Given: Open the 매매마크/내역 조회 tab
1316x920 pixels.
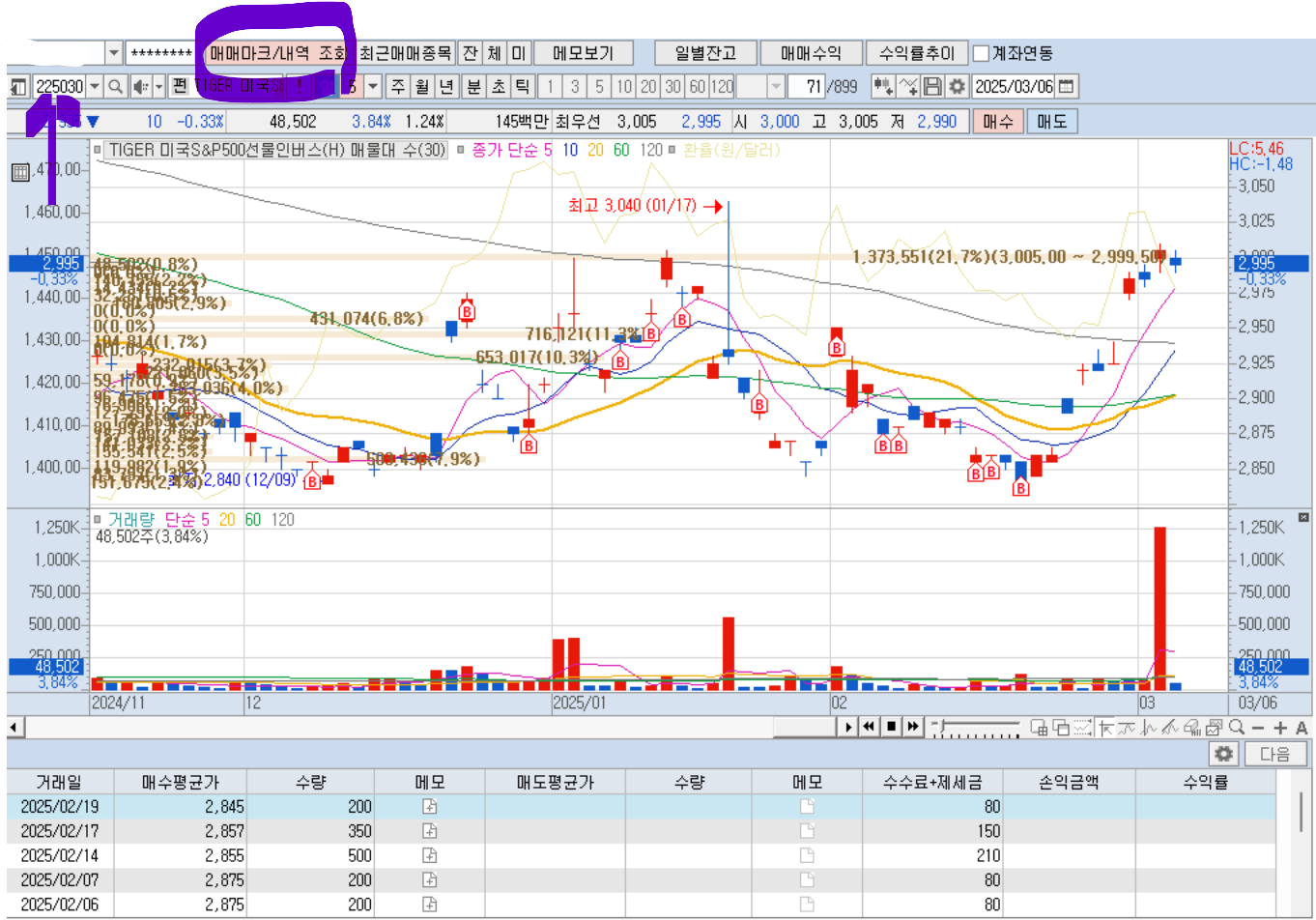Looking at the screenshot, I should point(277,53).
